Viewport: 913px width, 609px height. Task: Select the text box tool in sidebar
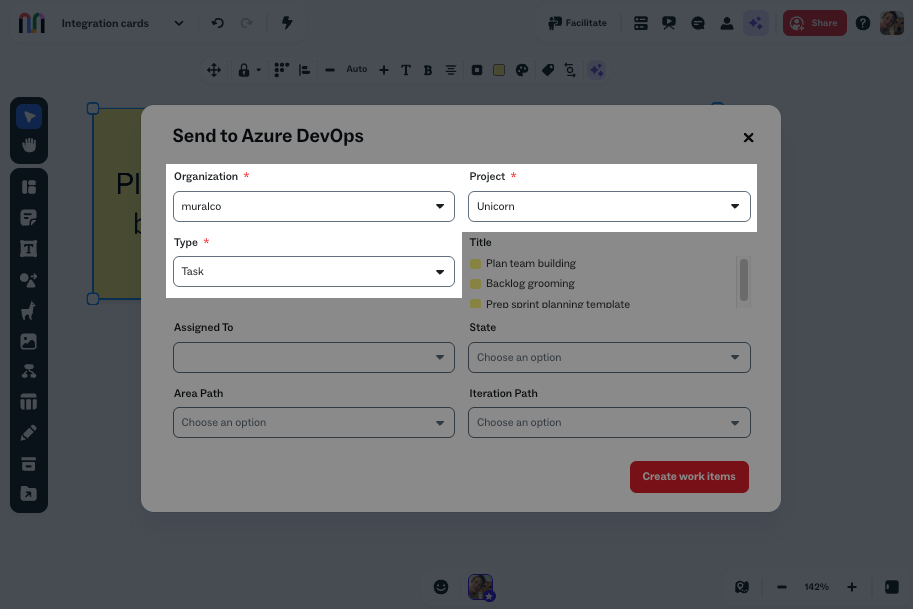tap(29, 249)
